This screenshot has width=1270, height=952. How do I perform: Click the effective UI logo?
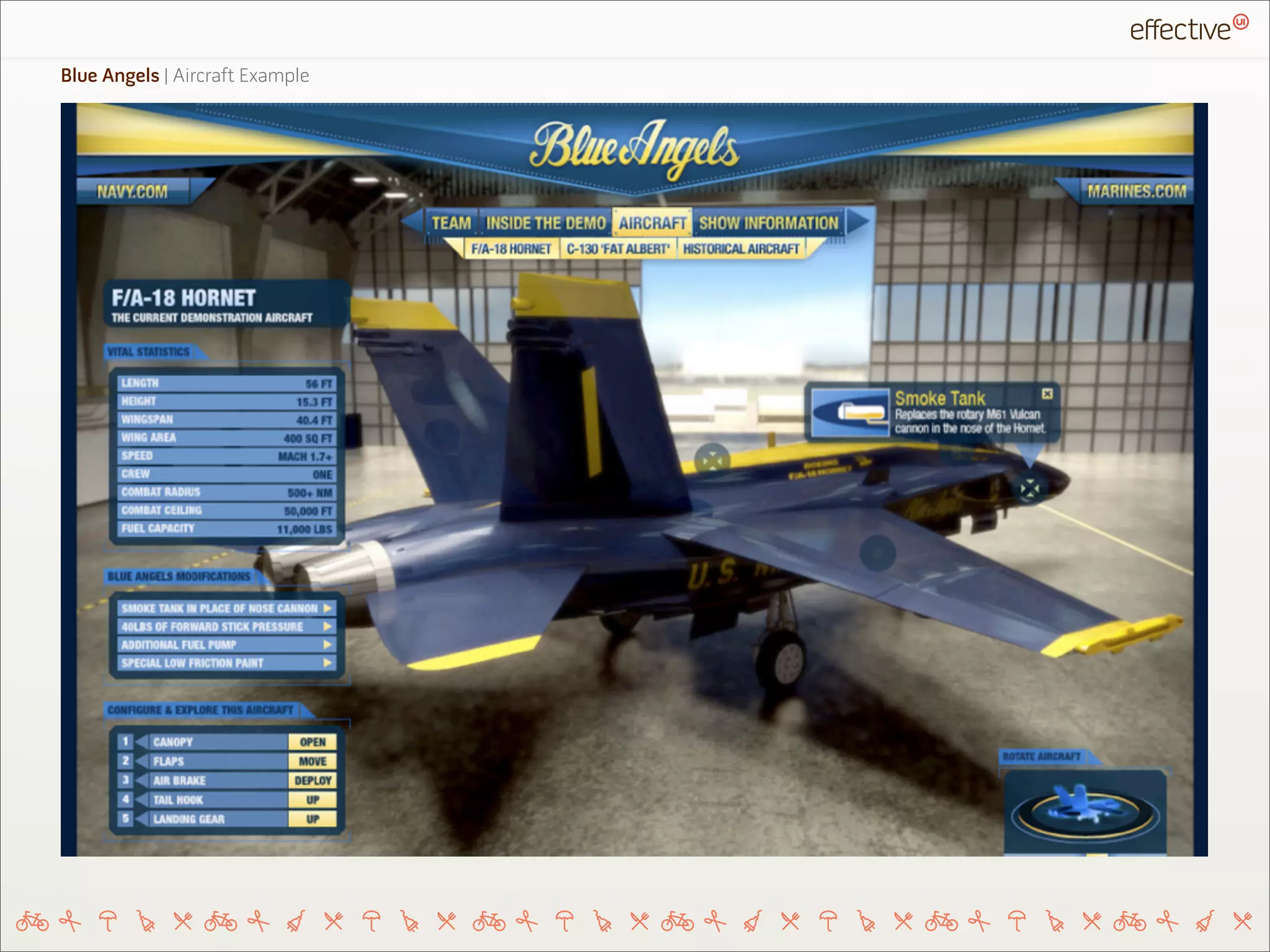1188,29
